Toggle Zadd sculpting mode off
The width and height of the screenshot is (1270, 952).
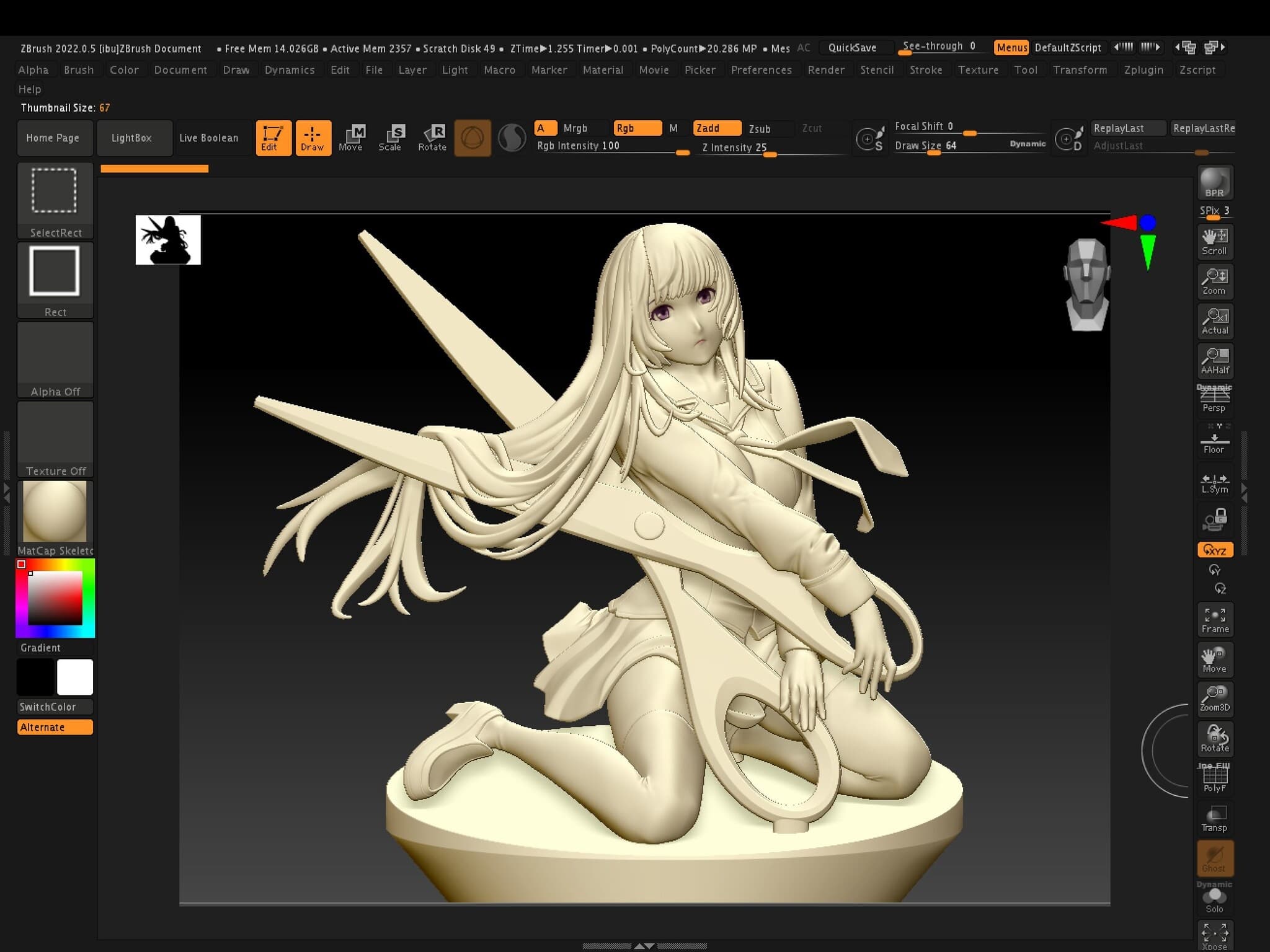(x=716, y=128)
